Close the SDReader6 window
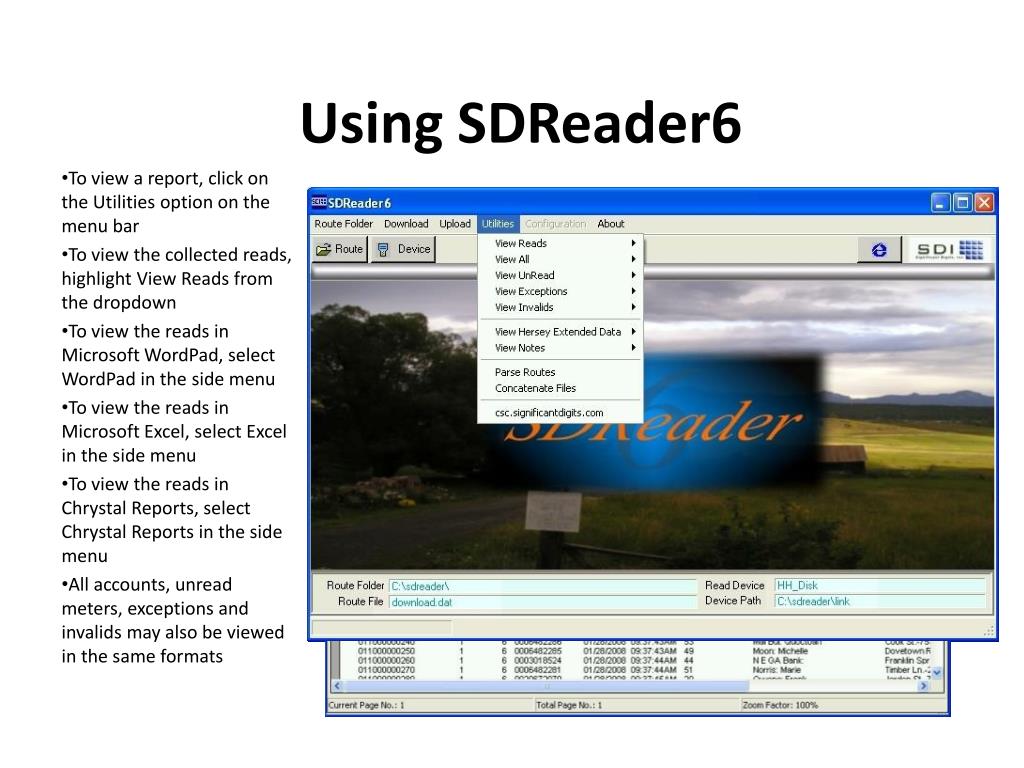This screenshot has width=1024, height=768. [x=984, y=202]
